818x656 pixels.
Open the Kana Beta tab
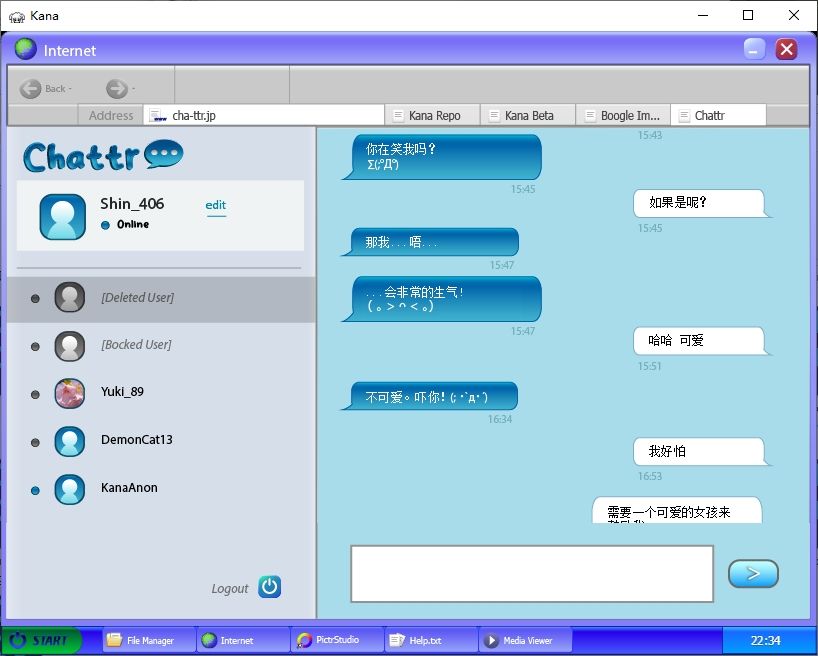pyautogui.click(x=527, y=115)
